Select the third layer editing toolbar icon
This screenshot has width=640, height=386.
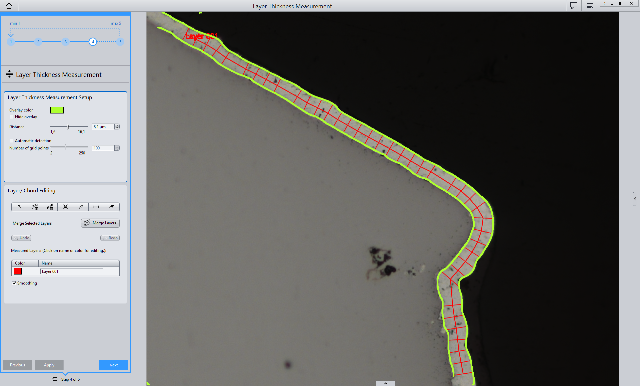point(50,207)
